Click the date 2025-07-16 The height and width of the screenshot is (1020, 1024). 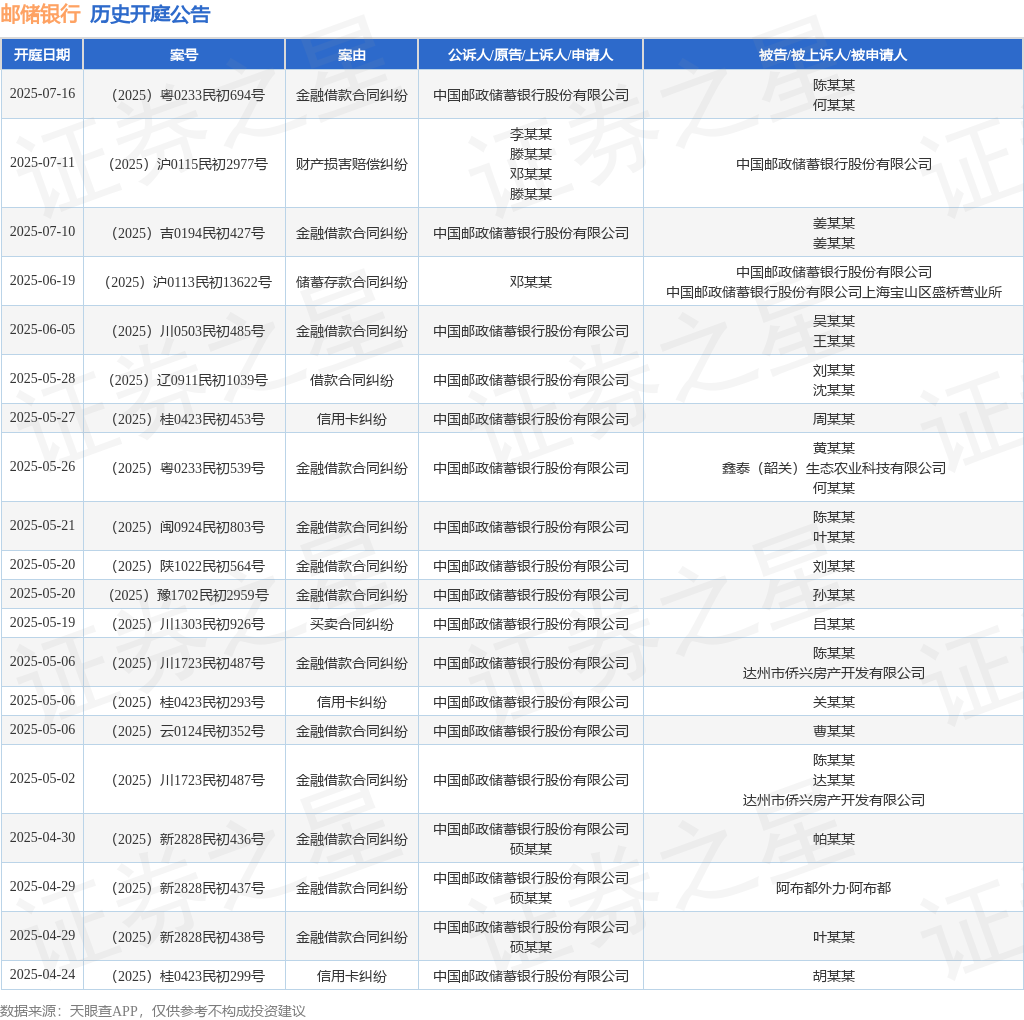point(42,93)
